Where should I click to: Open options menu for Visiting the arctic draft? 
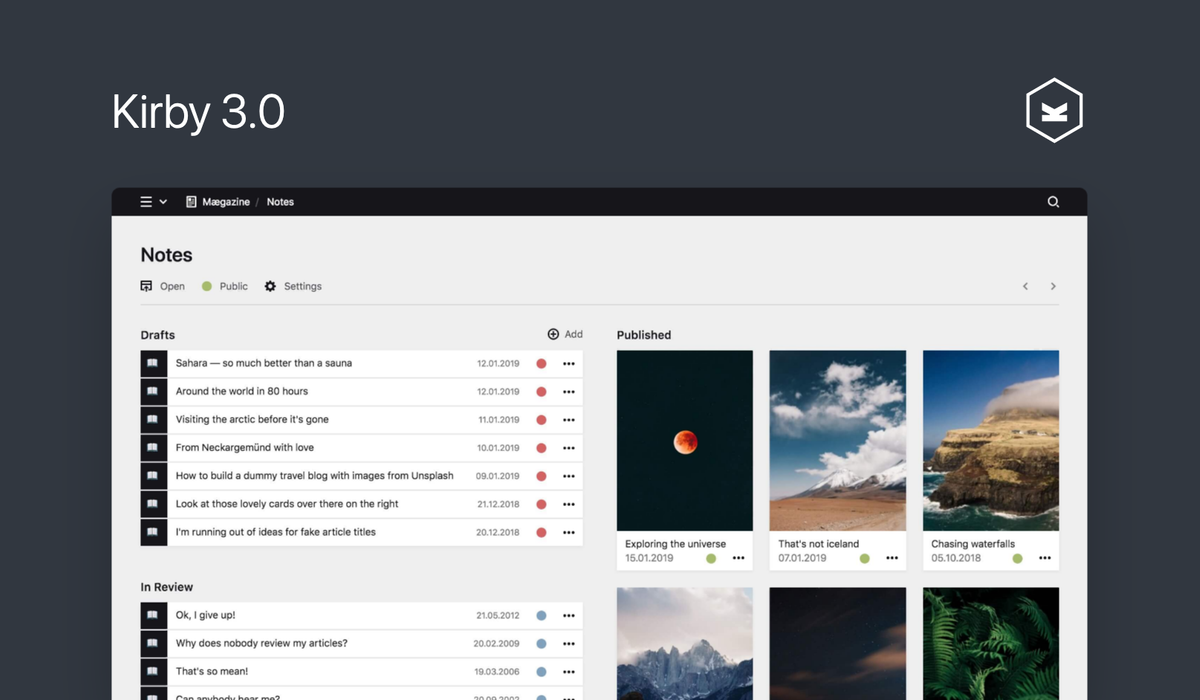(569, 419)
